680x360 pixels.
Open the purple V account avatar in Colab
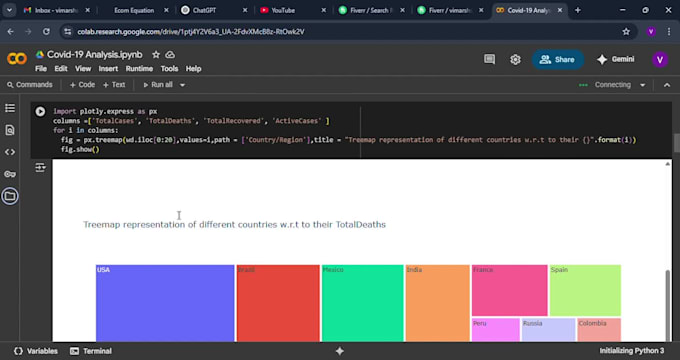tap(660, 59)
